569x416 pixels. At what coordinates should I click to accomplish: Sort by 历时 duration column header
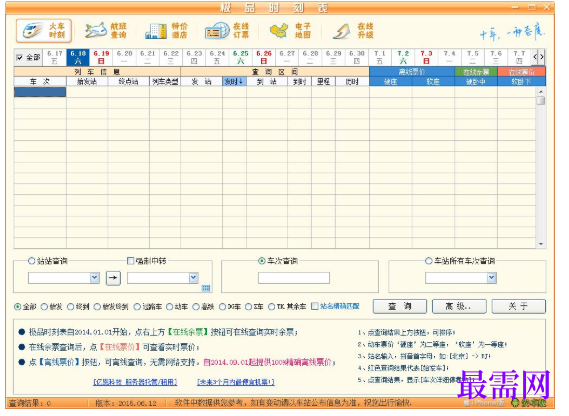pos(352,82)
